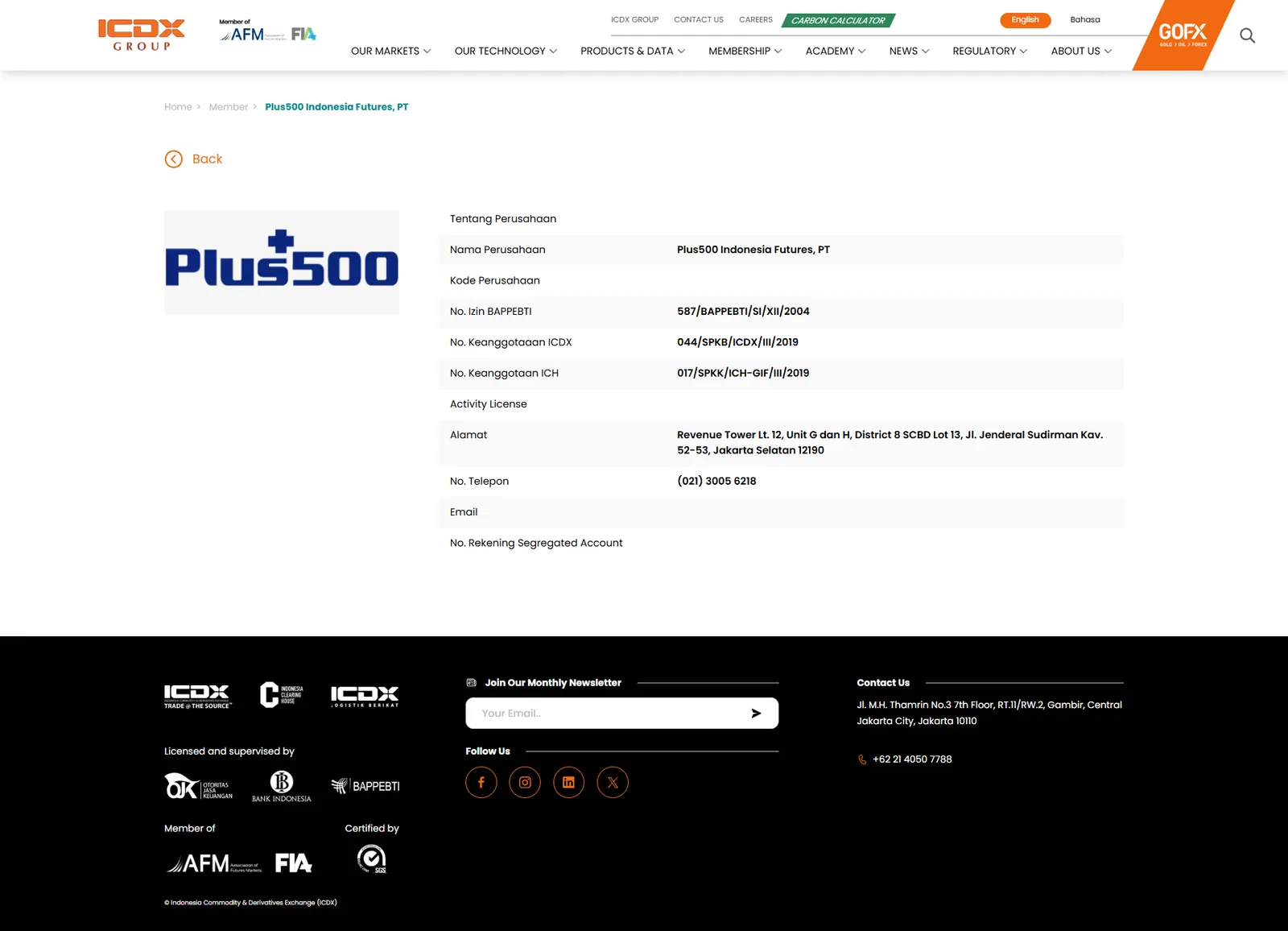Open the Regulatory menu
Image resolution: width=1288 pixels, height=931 pixels.
[x=990, y=51]
